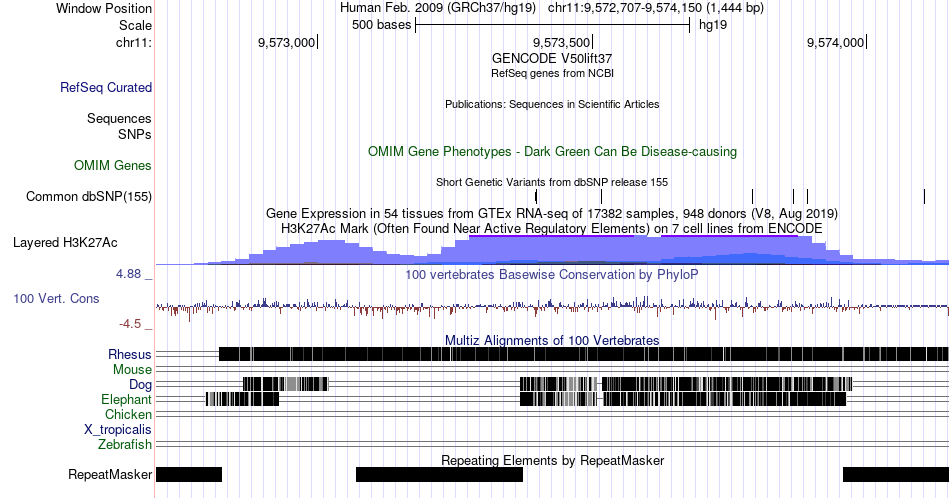Click the 100 vertebrates PhyloP conservation title

click(x=552, y=274)
